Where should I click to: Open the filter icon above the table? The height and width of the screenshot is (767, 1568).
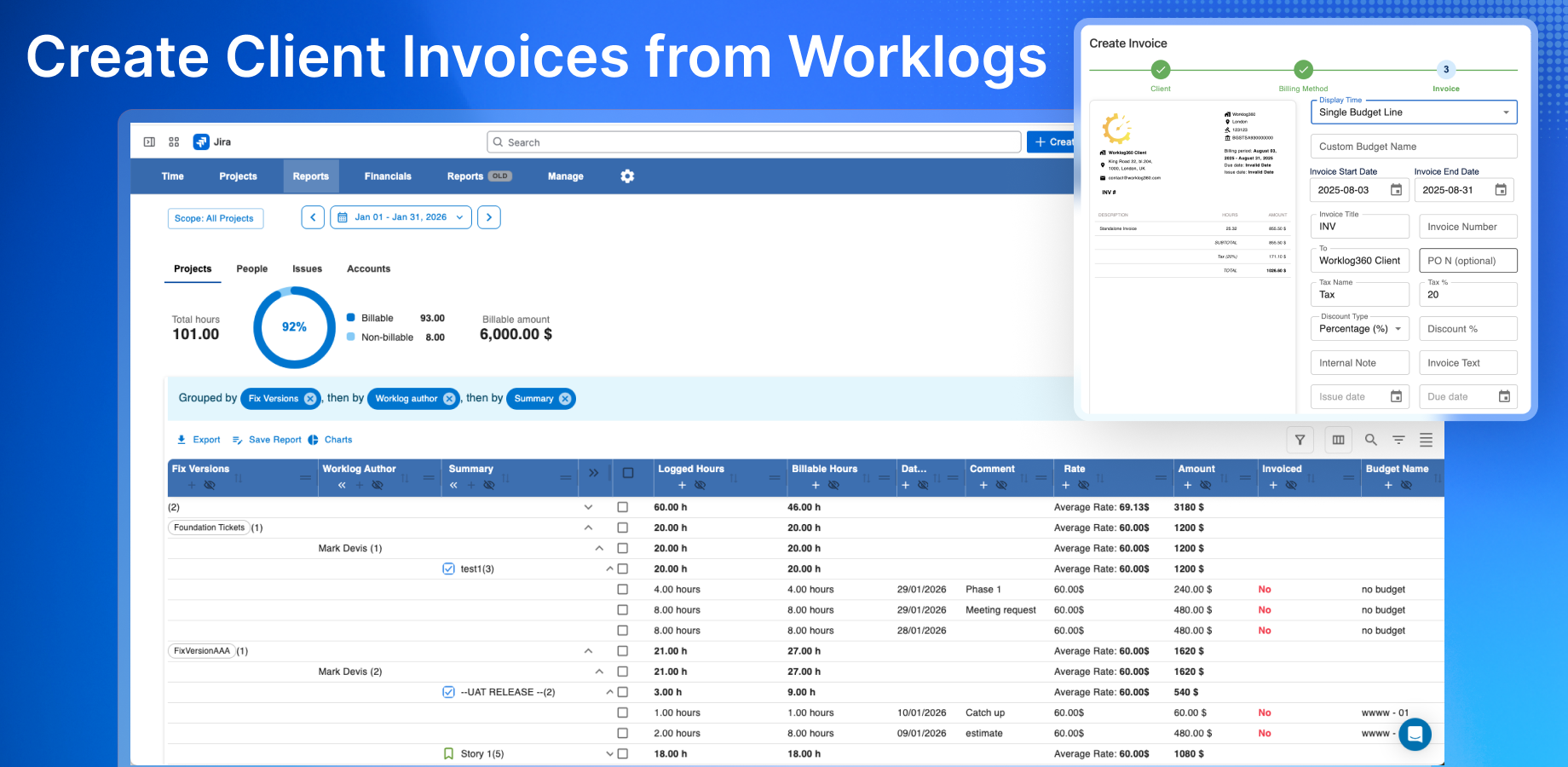[1300, 440]
